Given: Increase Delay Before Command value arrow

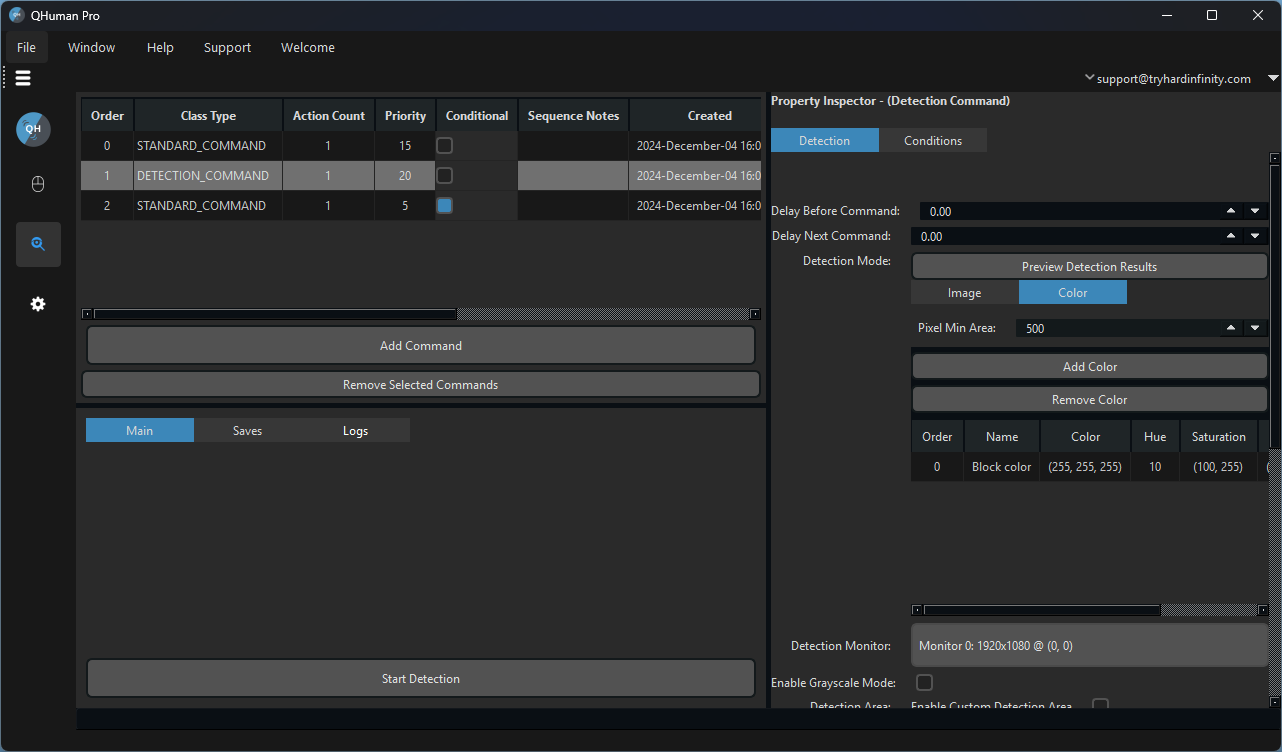Looking at the screenshot, I should [1231, 211].
